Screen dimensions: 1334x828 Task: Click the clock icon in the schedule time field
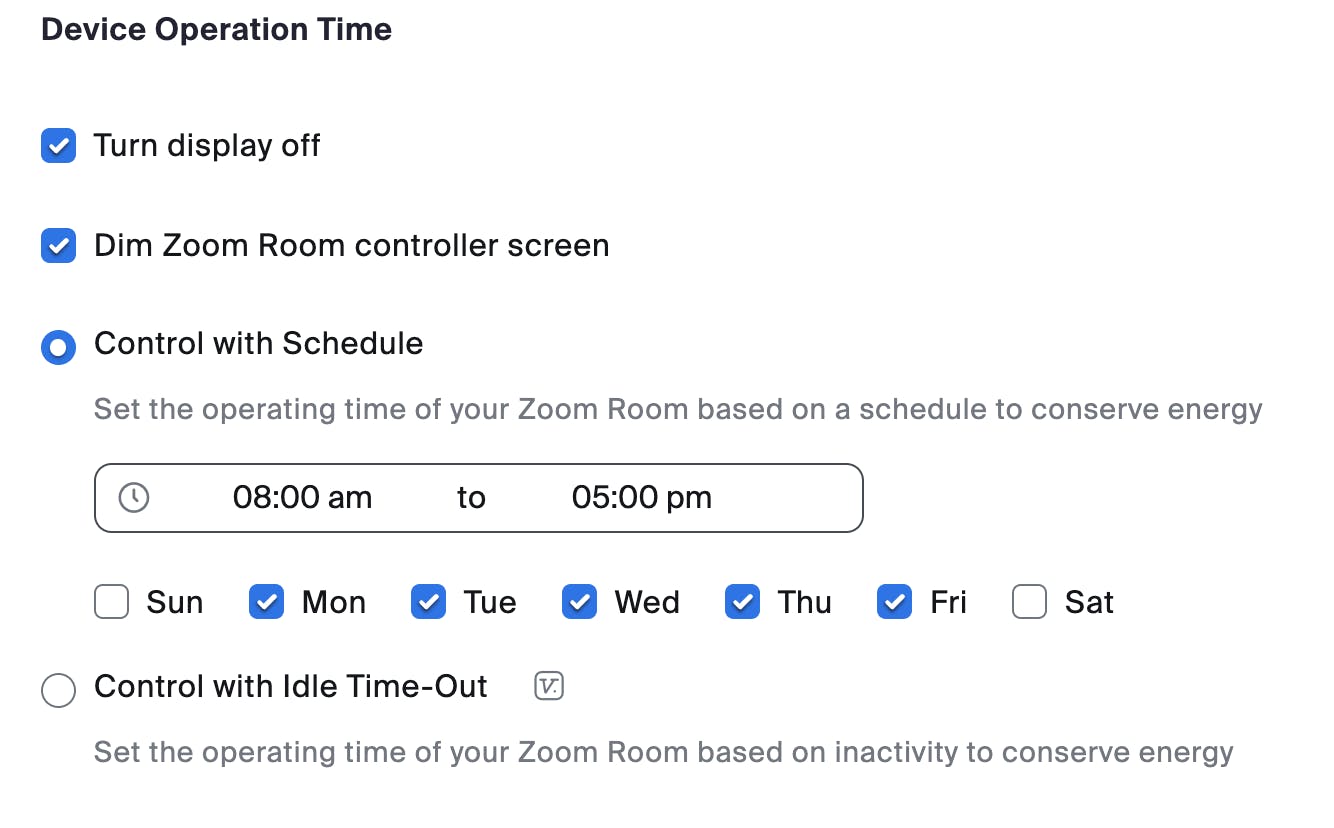click(134, 498)
